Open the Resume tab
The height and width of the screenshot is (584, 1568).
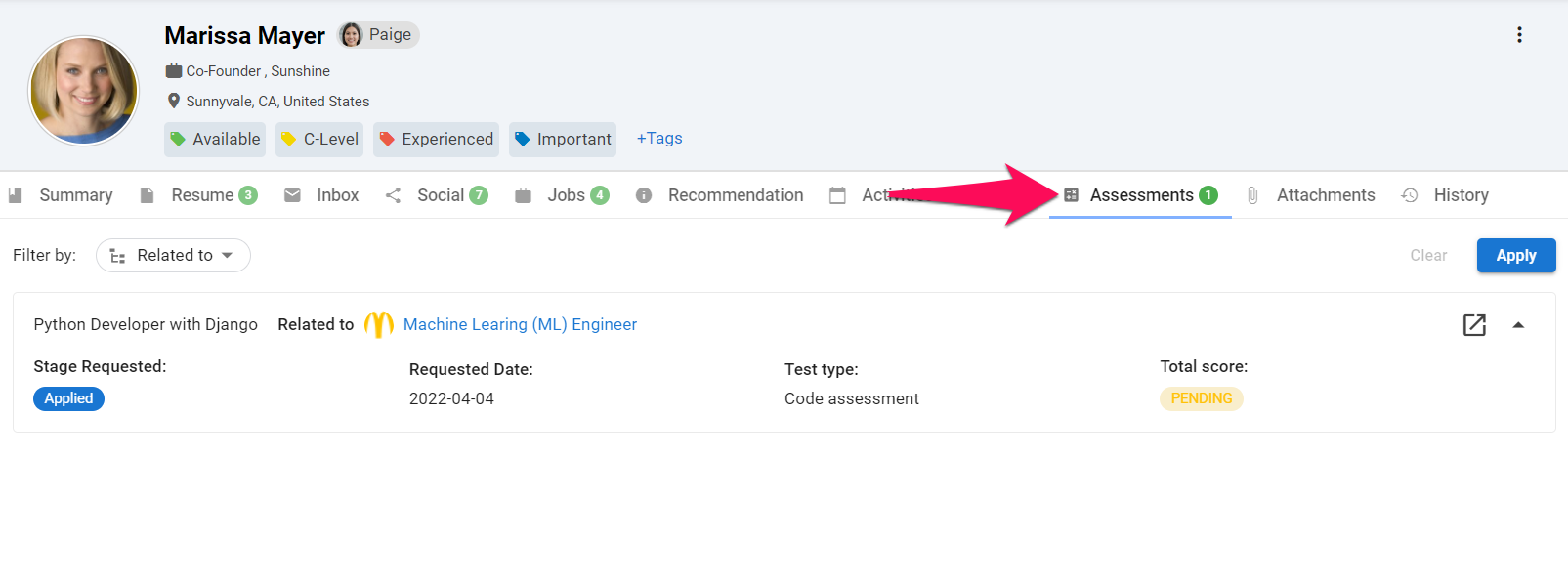coord(198,195)
